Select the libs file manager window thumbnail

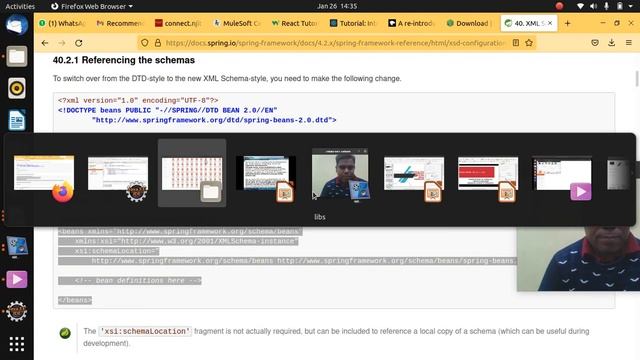pyautogui.click(x=192, y=173)
